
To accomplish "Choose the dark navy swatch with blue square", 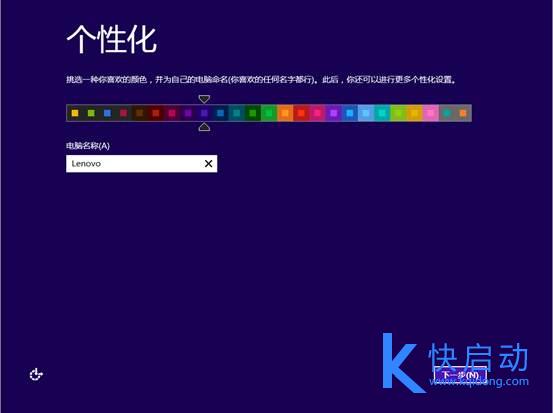I will pyautogui.click(x=220, y=113).
